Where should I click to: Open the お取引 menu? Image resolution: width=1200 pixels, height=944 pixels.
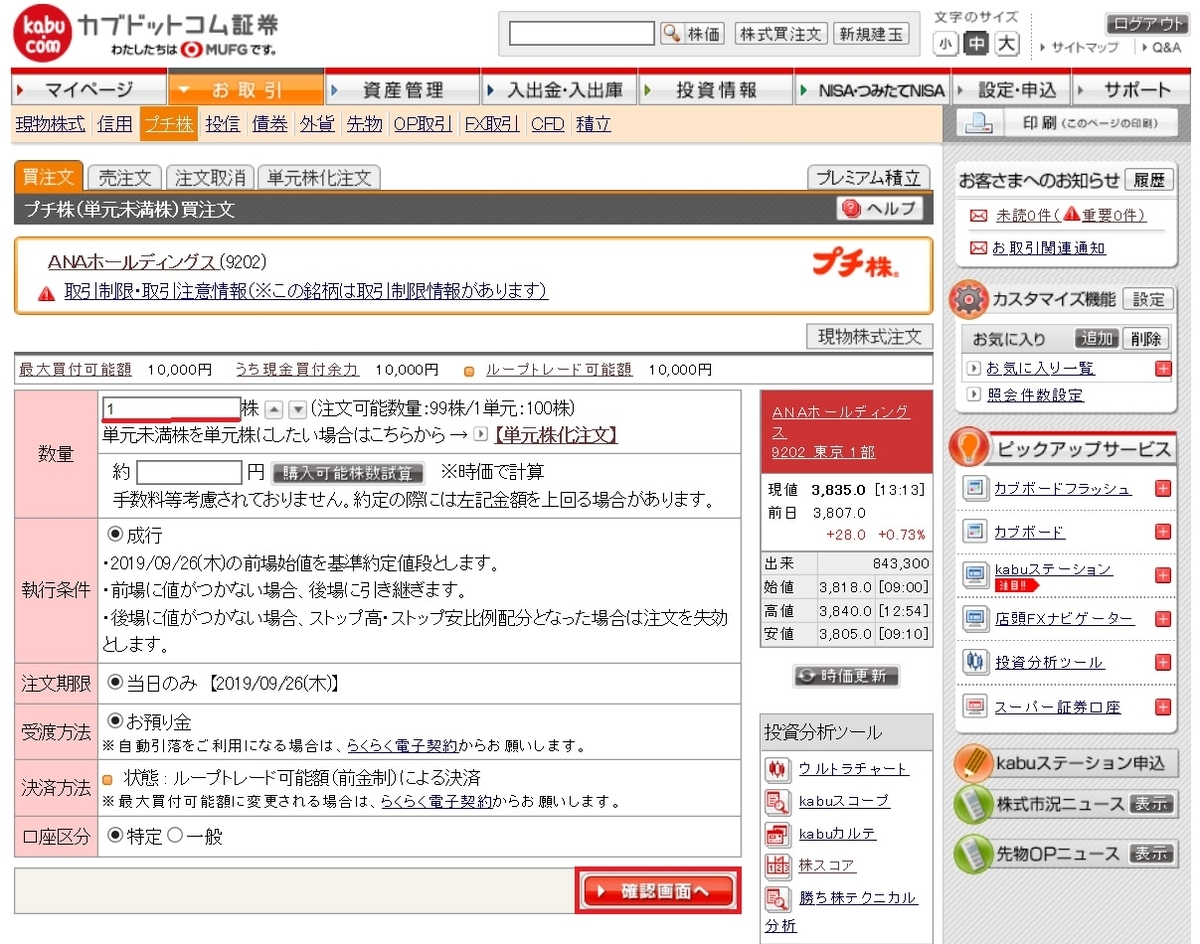pos(246,89)
